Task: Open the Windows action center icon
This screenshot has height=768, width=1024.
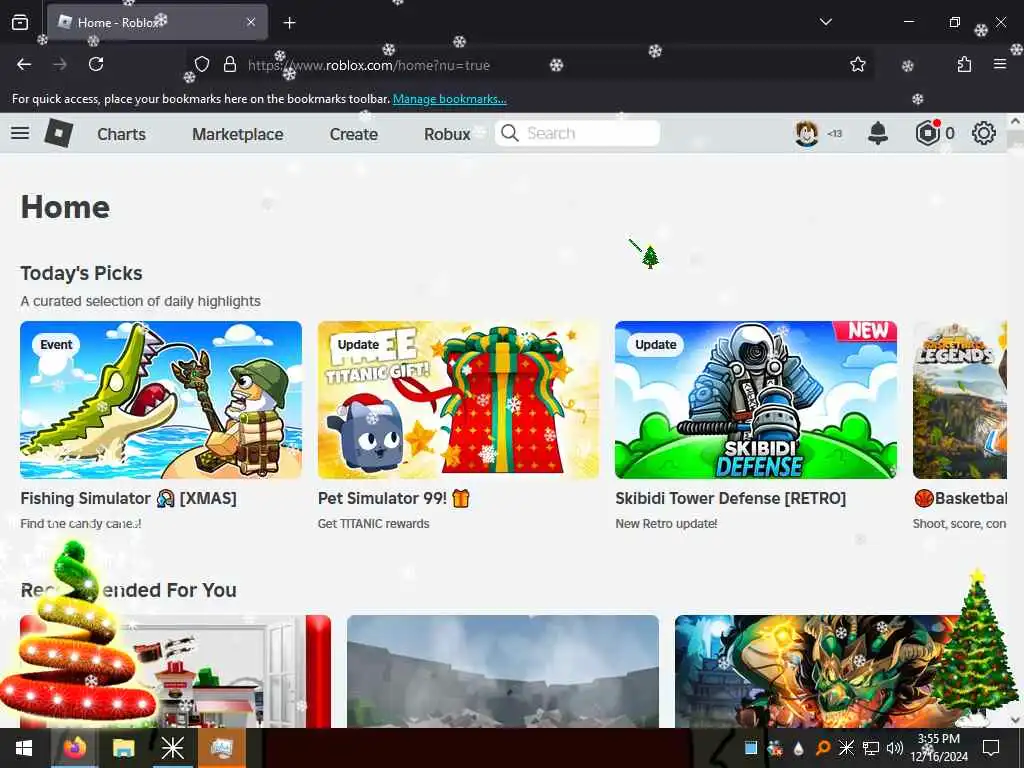Action: tap(991, 748)
